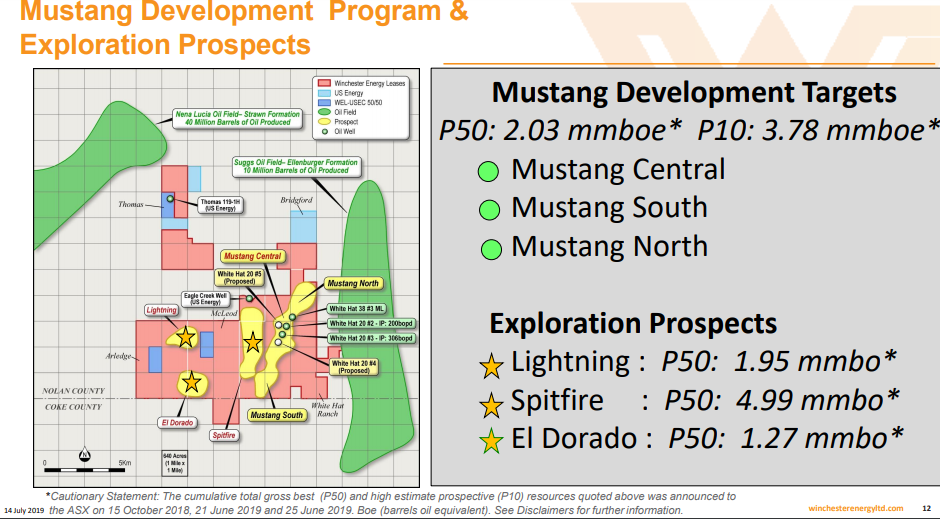The width and height of the screenshot is (940, 519).
Task: Select the green-outlined star beside El Dorado
Action: tap(491, 441)
